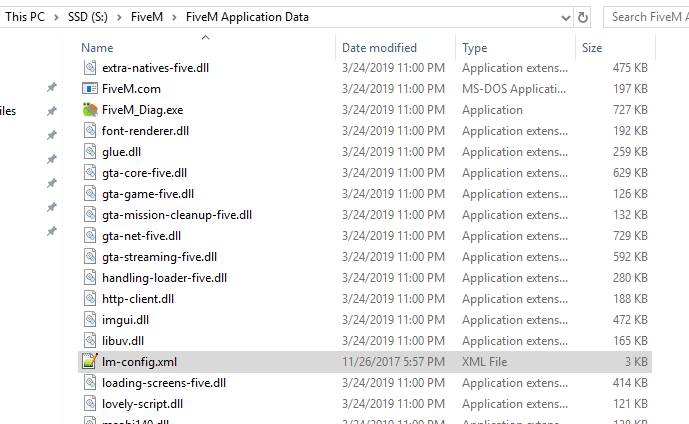Screen dimensions: 689x424
Task: Select libuv.dll file name
Action: (123, 341)
